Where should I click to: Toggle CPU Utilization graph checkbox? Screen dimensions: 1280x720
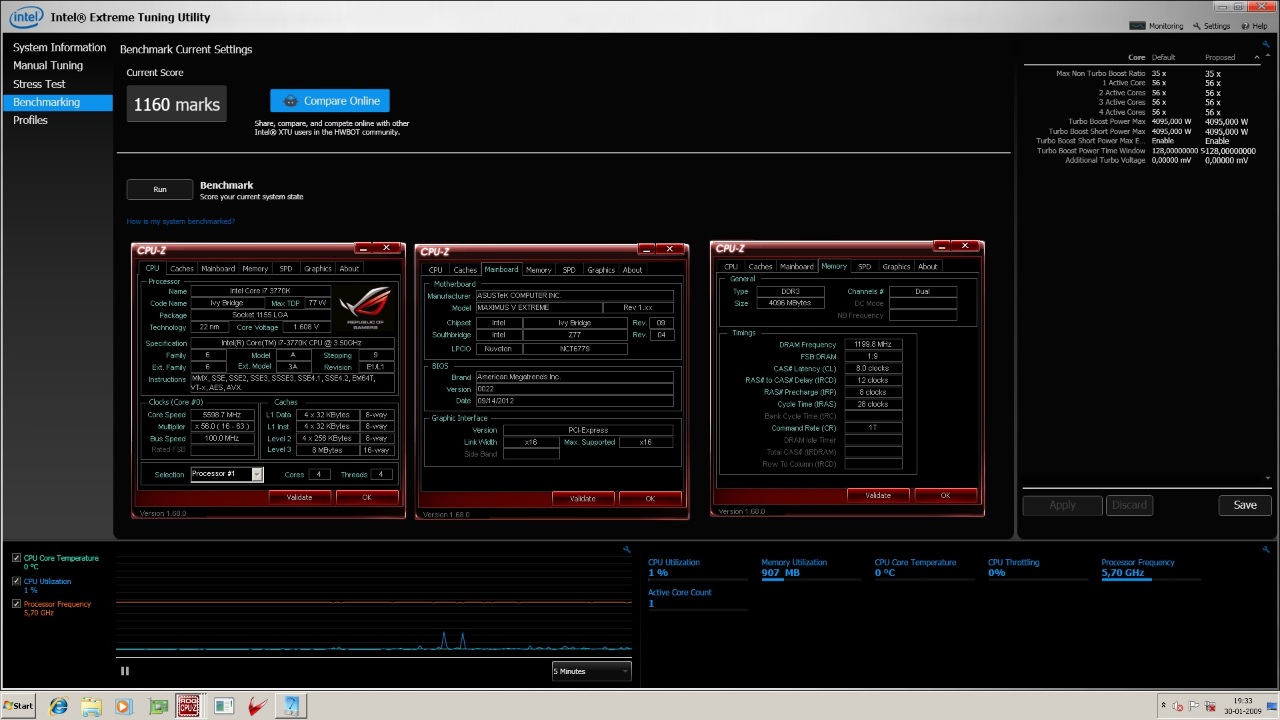pyautogui.click(x=16, y=581)
